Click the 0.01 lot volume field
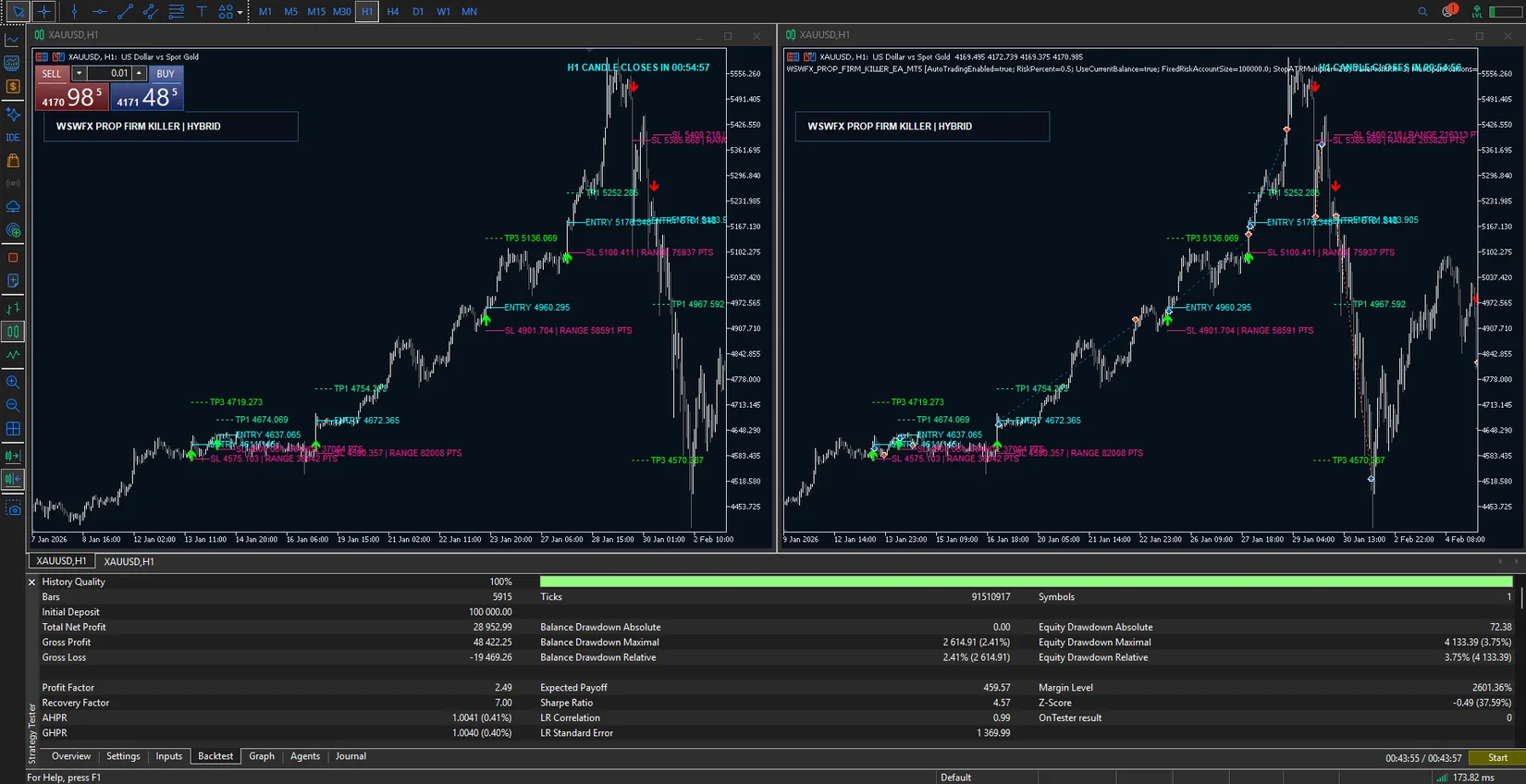 (x=109, y=74)
